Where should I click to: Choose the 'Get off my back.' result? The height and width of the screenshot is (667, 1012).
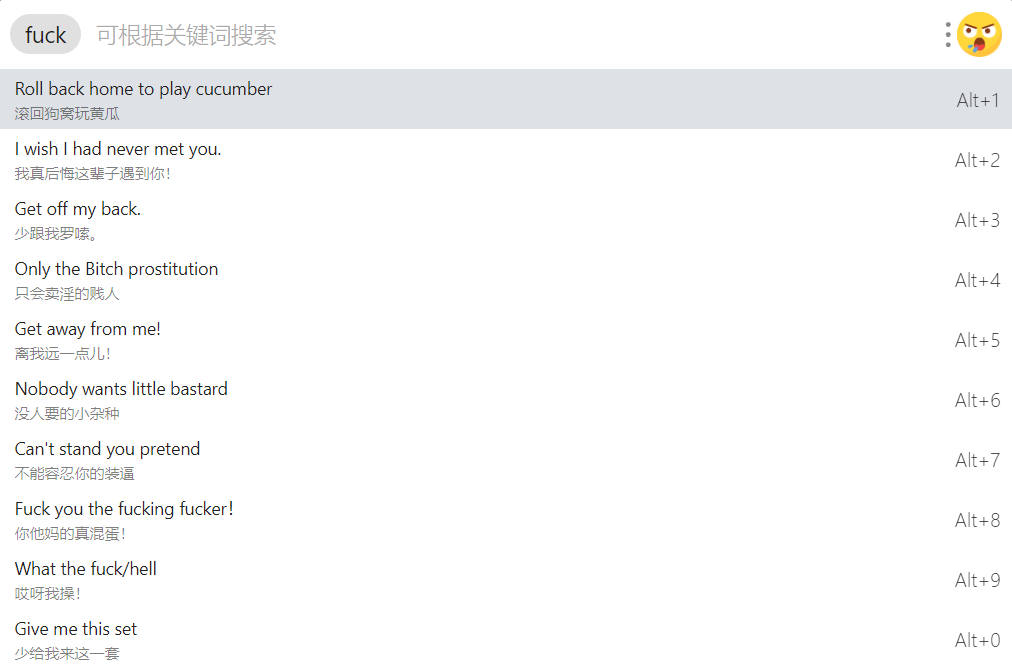pyautogui.click(x=506, y=220)
